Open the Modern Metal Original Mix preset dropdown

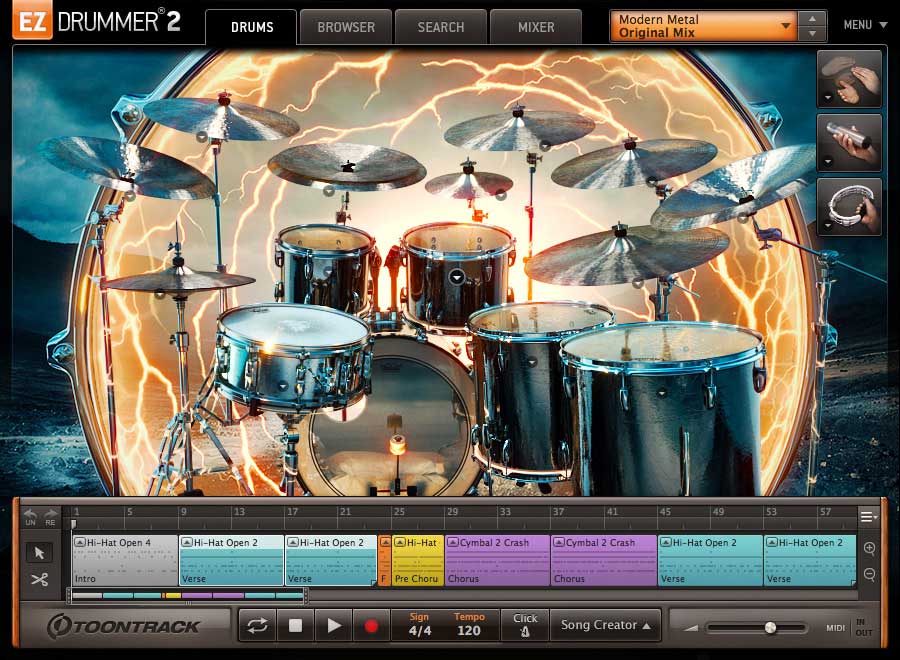coord(704,26)
